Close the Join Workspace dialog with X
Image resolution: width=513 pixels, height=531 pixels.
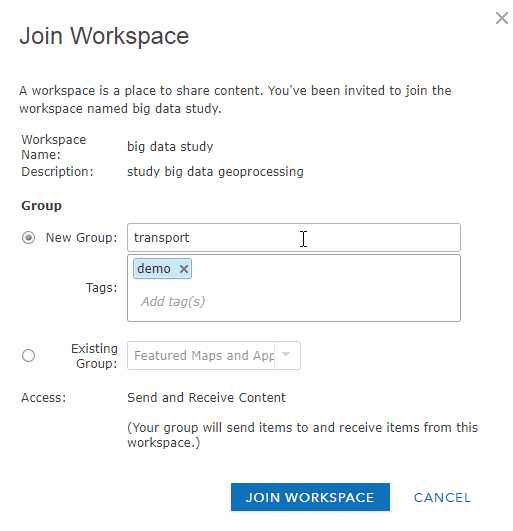point(501,18)
